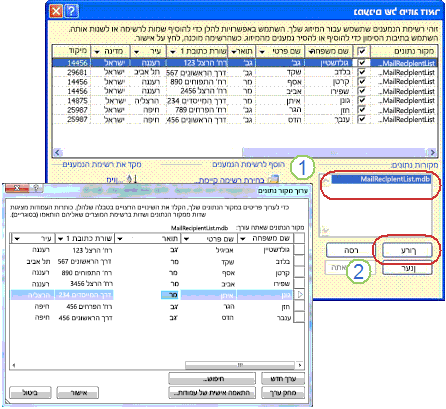Screen dimensions: 446x409
Task: Click left scroll arrow in recipients list
Action: tap(57, 152)
